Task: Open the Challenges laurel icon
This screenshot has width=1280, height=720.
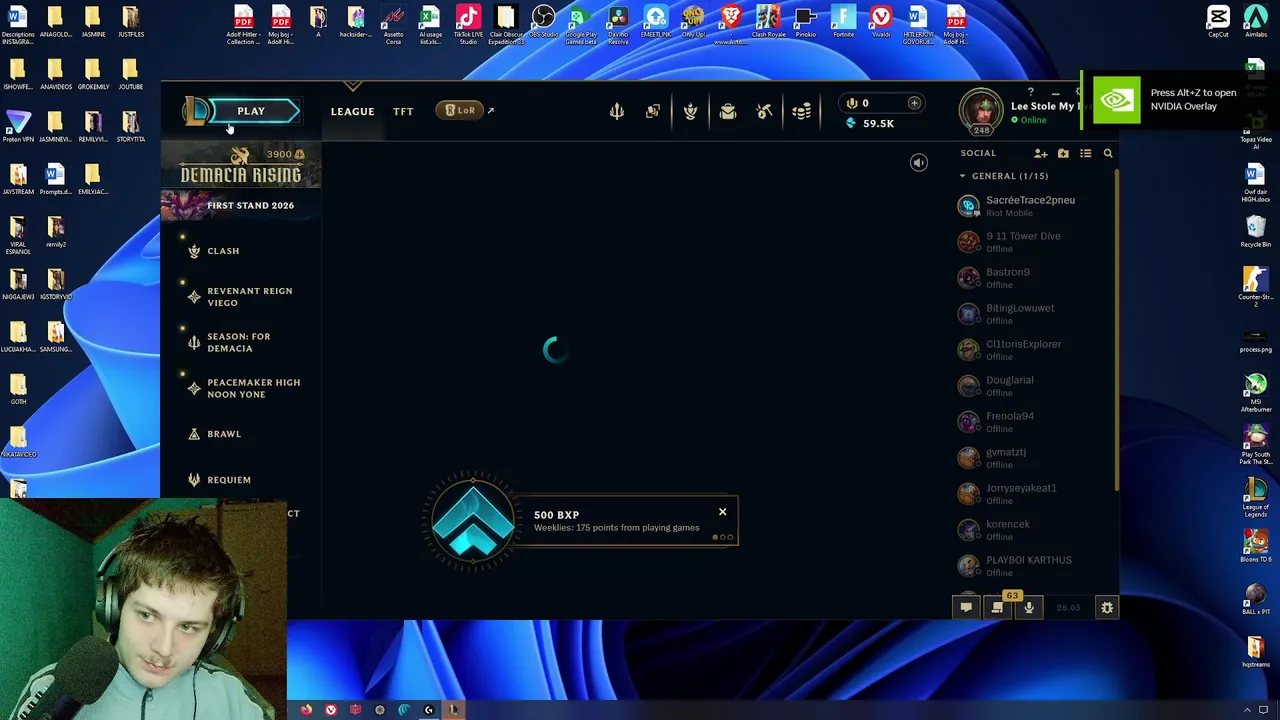Action: 690,112
